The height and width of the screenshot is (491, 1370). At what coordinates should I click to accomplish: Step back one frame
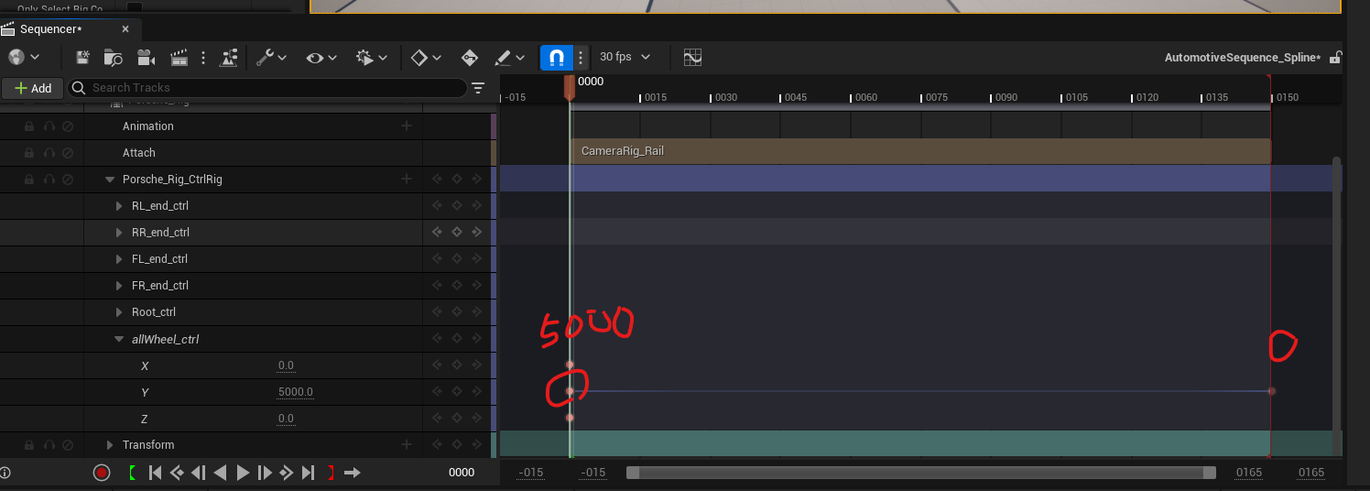[x=198, y=473]
